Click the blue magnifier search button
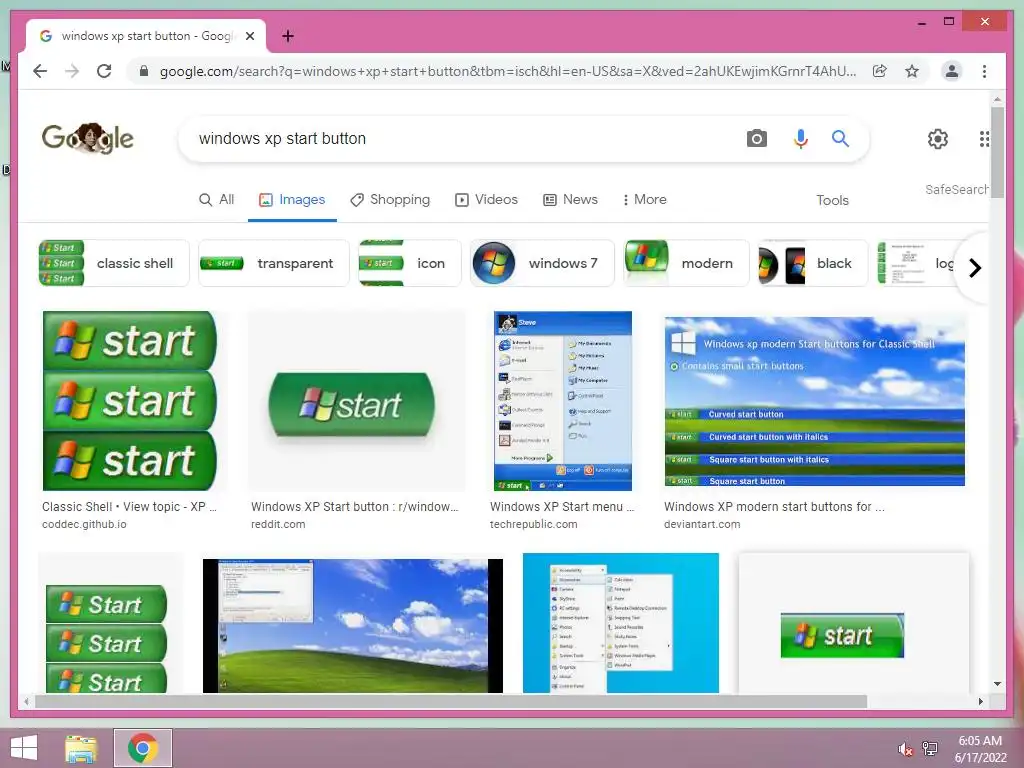This screenshot has height=768, width=1024. pos(840,138)
